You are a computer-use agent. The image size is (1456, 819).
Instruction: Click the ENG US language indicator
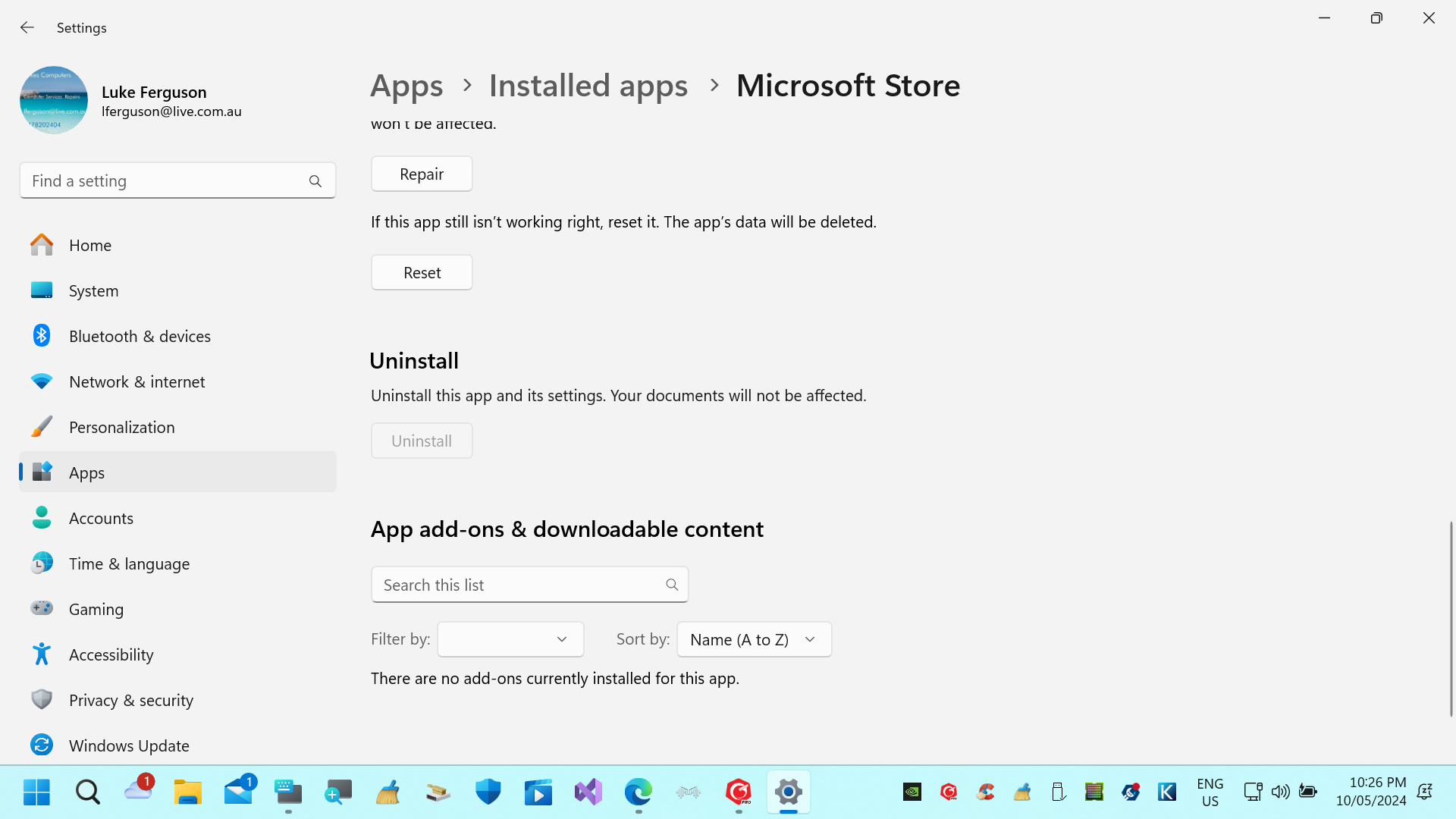point(1210,792)
